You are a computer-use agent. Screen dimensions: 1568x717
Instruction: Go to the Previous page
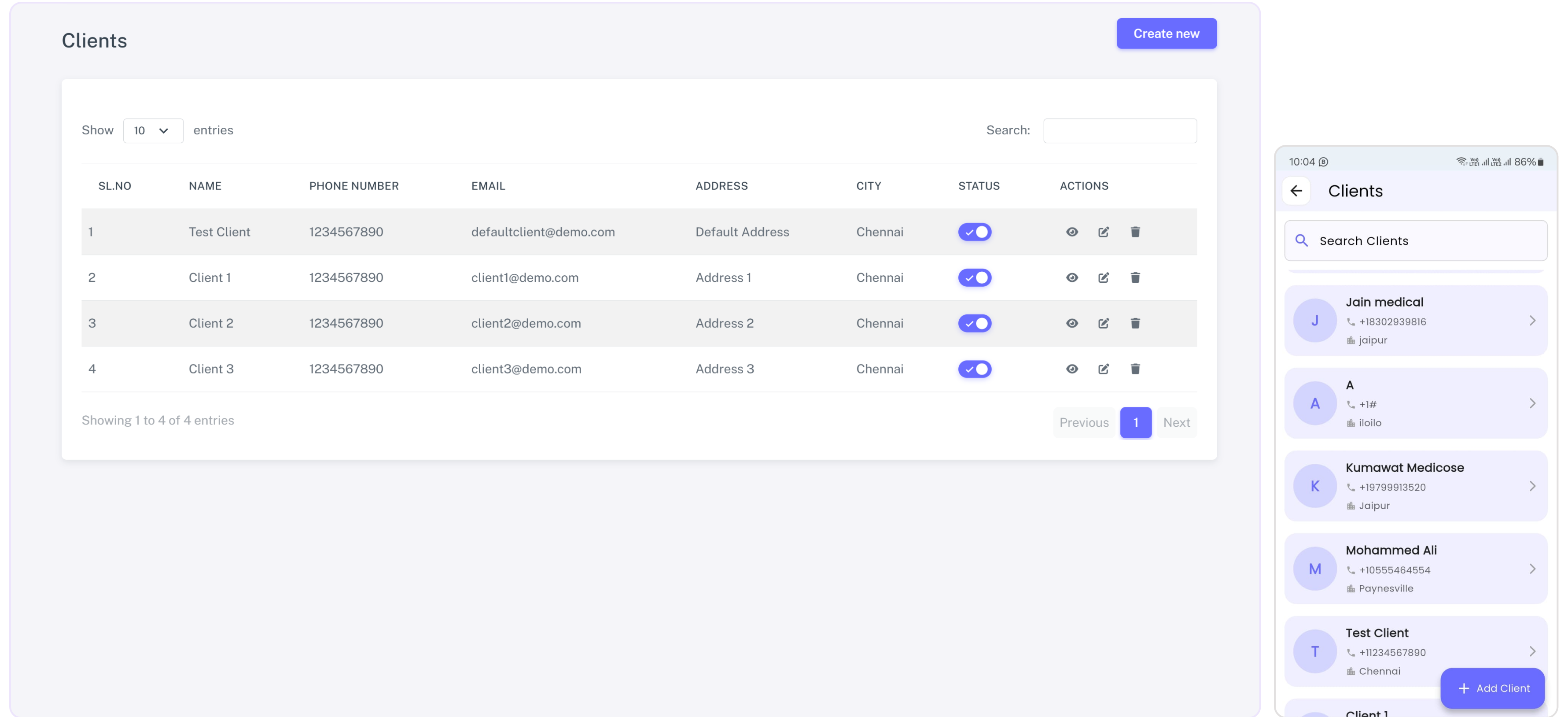1083,422
